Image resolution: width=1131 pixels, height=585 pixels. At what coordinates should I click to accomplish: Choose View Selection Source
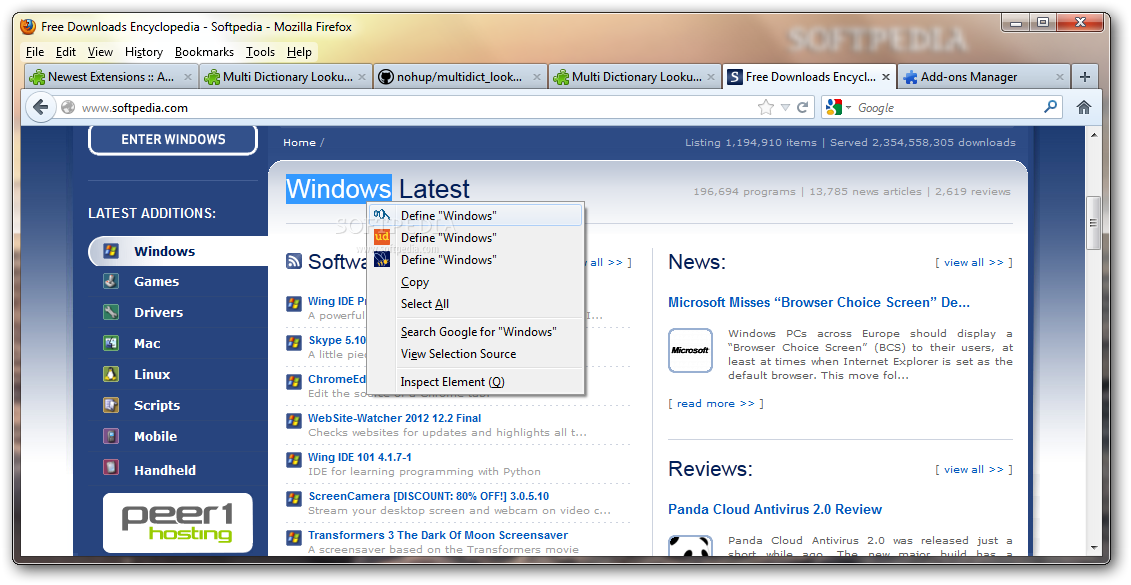476,353
